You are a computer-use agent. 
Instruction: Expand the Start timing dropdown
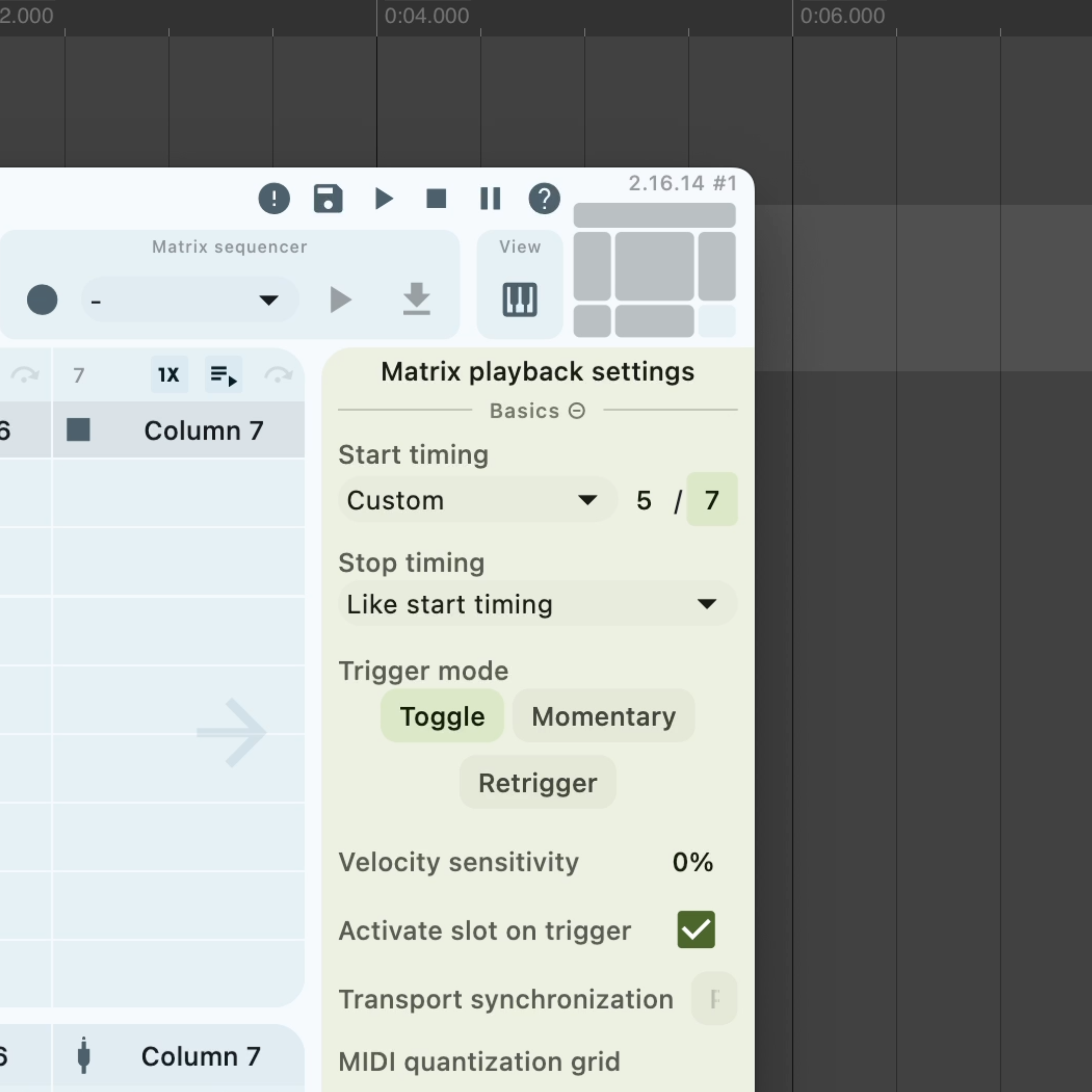[x=470, y=500]
